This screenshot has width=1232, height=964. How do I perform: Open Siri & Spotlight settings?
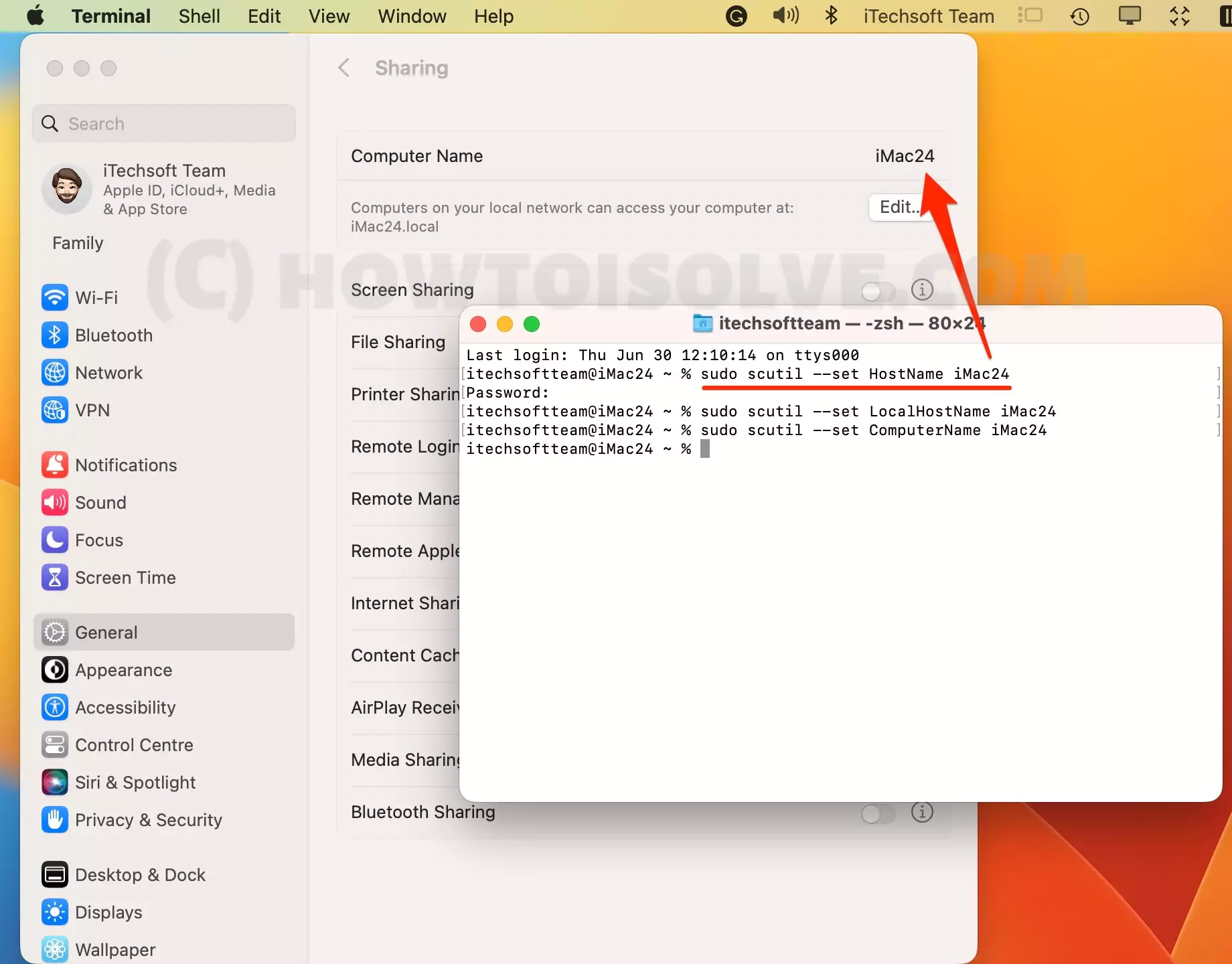(164, 782)
